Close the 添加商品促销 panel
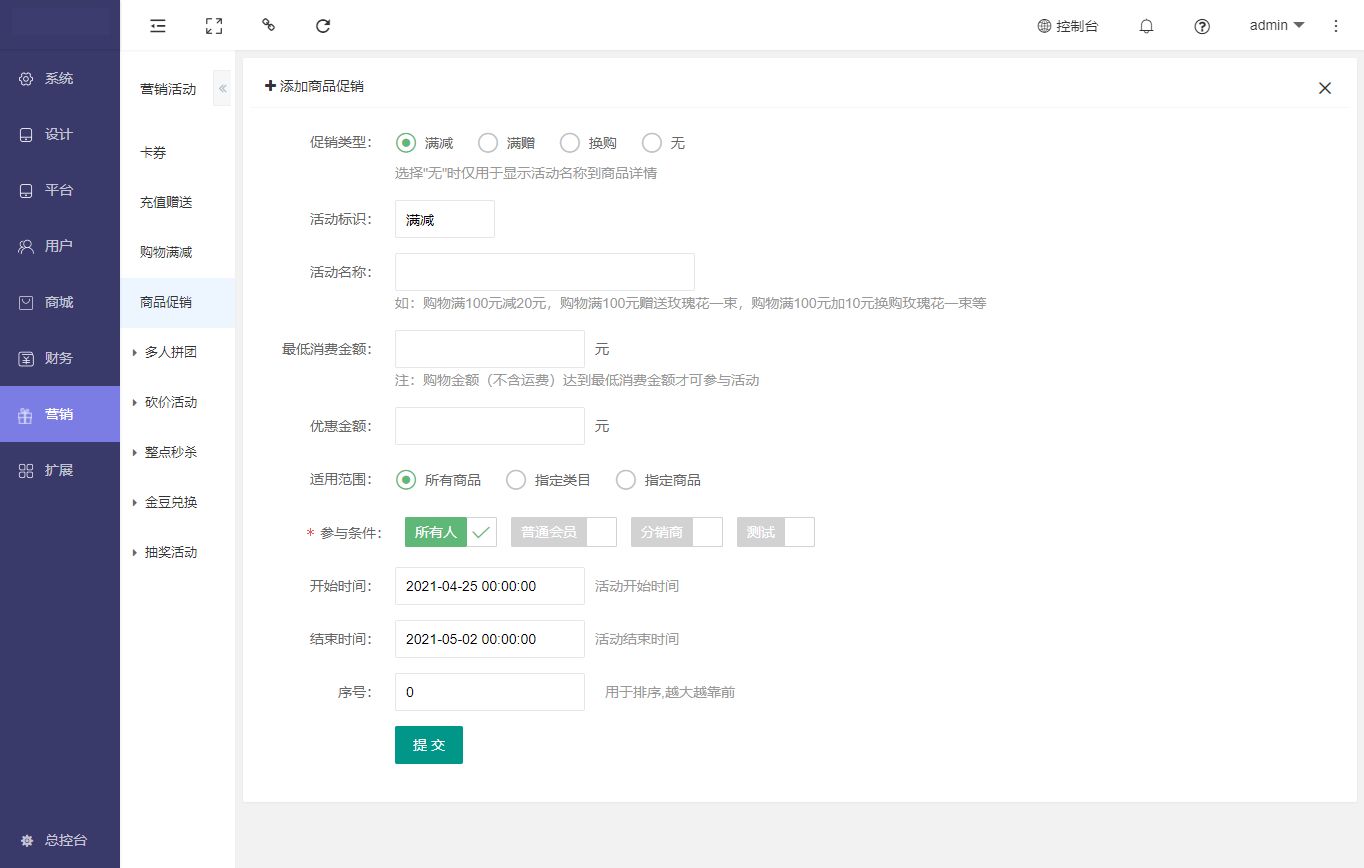This screenshot has width=1364, height=868. (x=1325, y=88)
